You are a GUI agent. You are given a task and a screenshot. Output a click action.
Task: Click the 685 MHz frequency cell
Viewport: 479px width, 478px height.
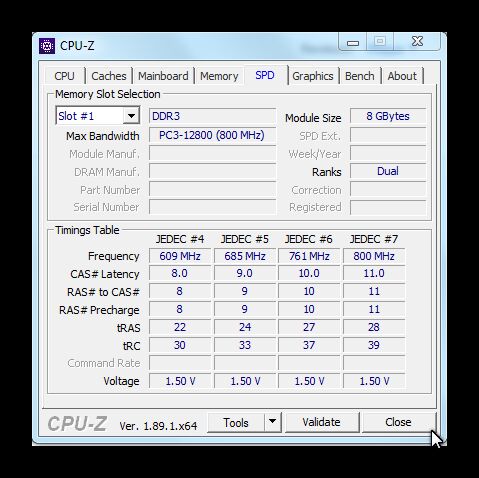click(245, 256)
